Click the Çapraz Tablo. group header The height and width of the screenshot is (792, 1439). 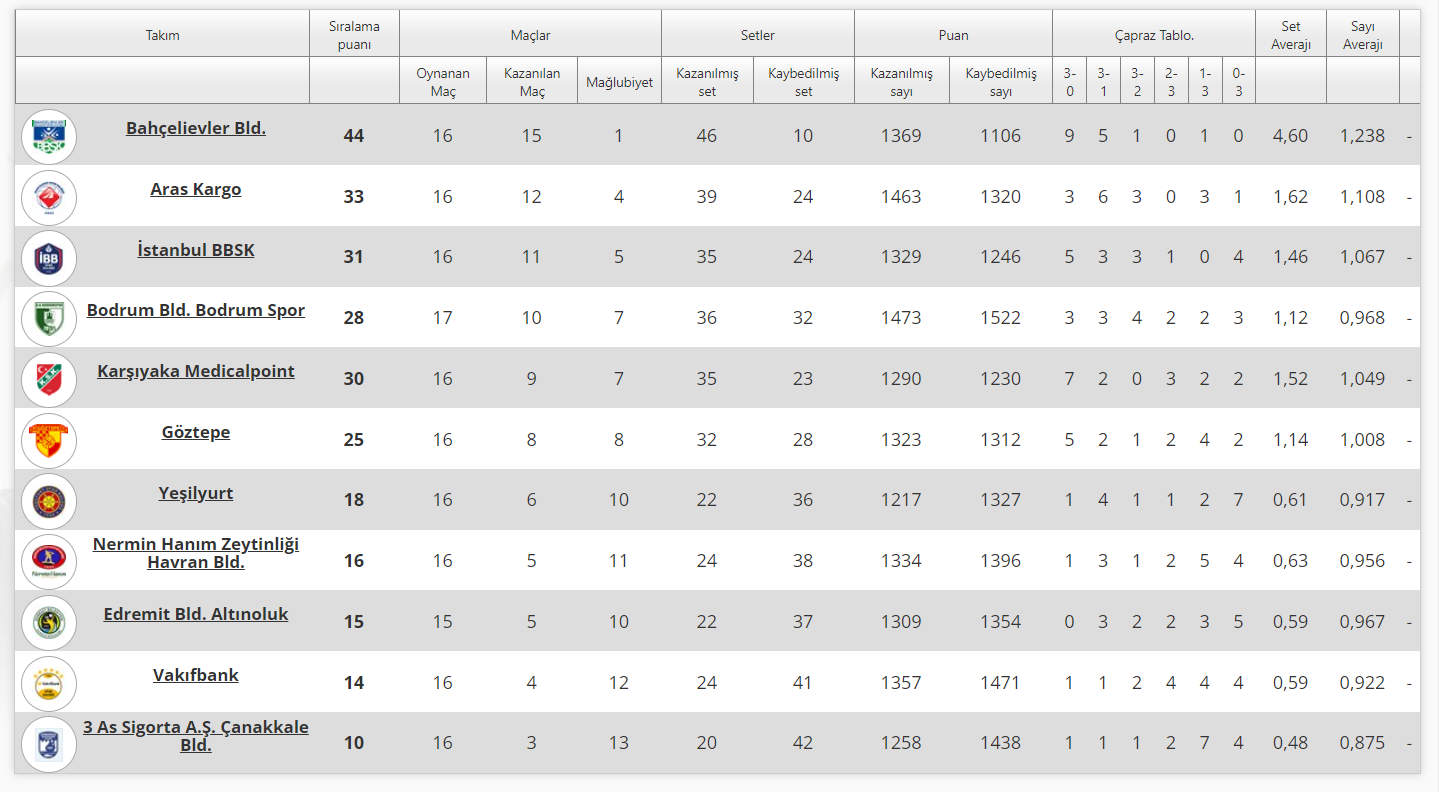[1154, 35]
